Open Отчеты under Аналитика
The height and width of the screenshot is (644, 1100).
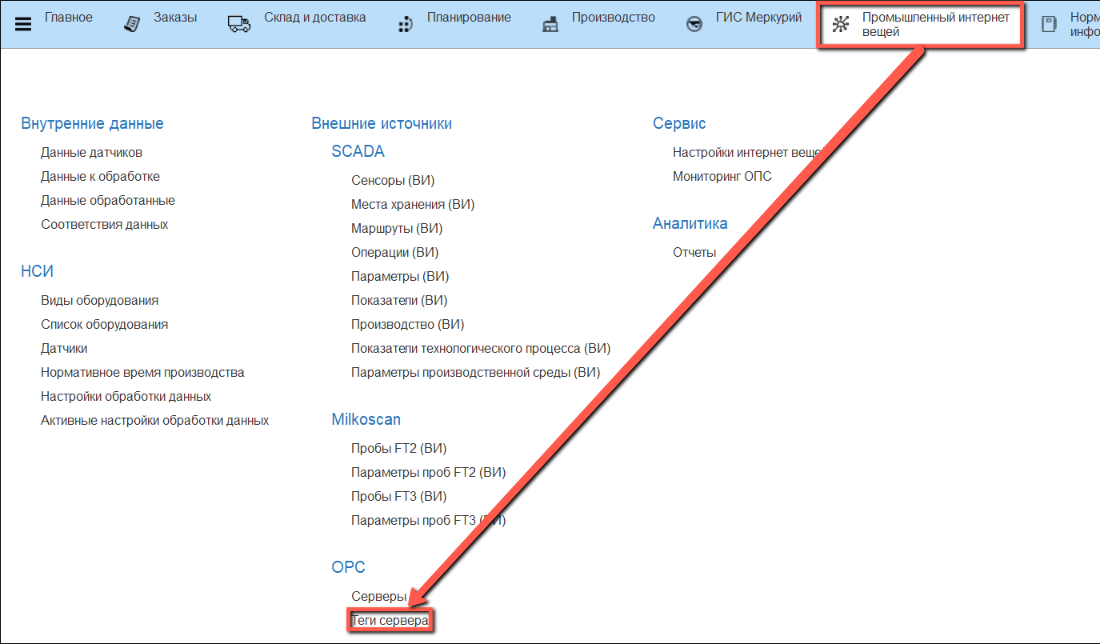coord(695,253)
